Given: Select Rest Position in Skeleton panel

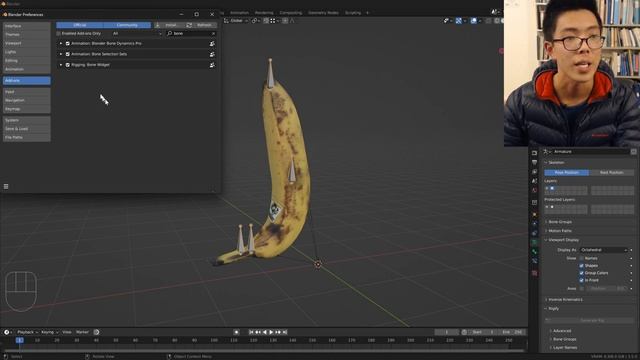Looking at the screenshot, I should 611,173.
